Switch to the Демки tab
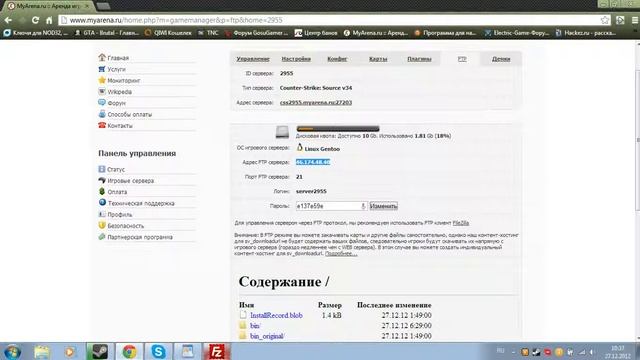Viewport: 640px width, 360px height. click(501, 59)
